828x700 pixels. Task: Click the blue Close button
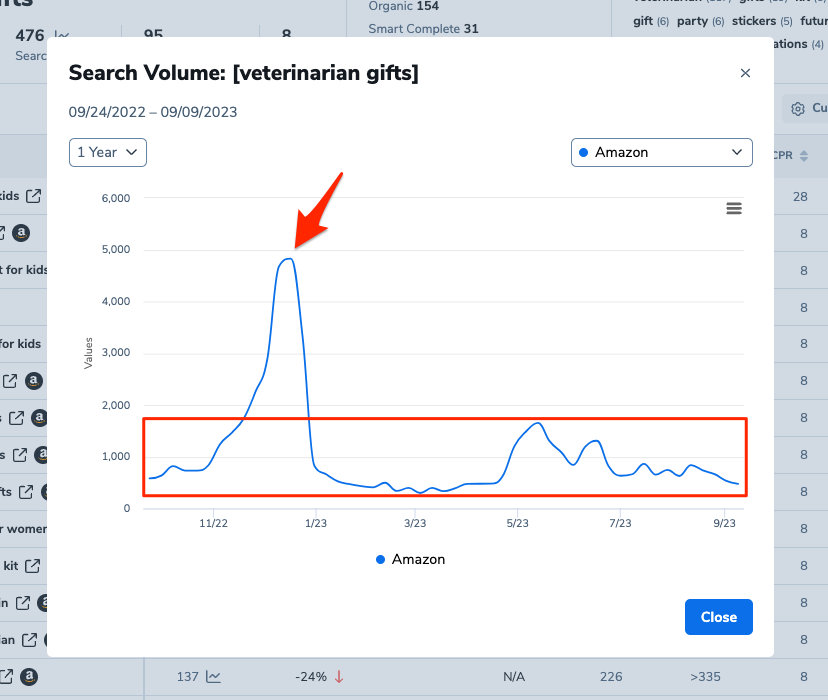coord(718,617)
